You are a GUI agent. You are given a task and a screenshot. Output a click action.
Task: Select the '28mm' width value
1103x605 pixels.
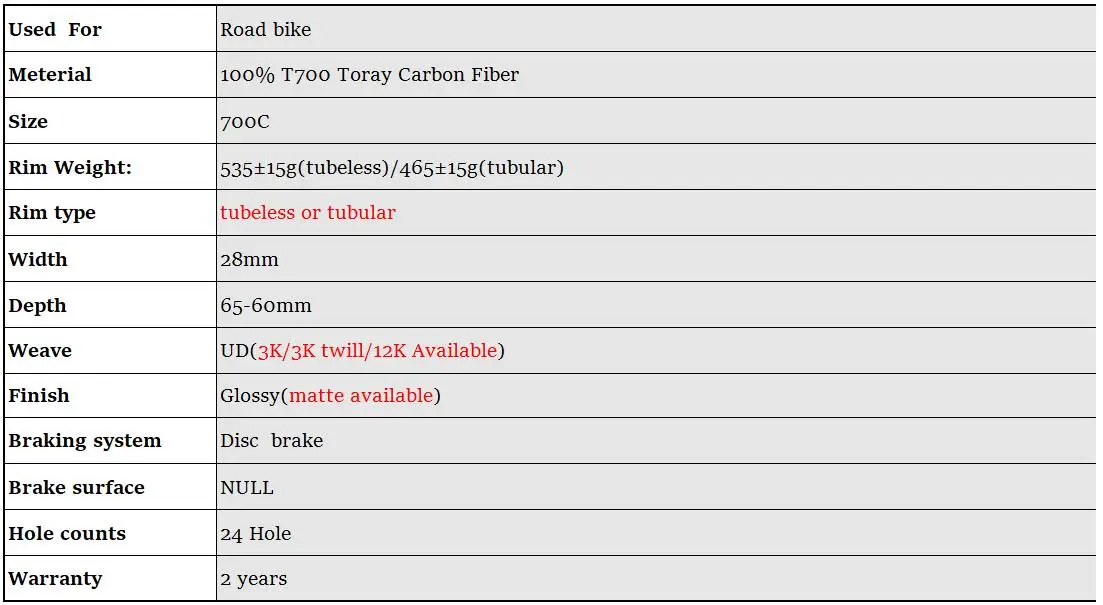(249, 260)
